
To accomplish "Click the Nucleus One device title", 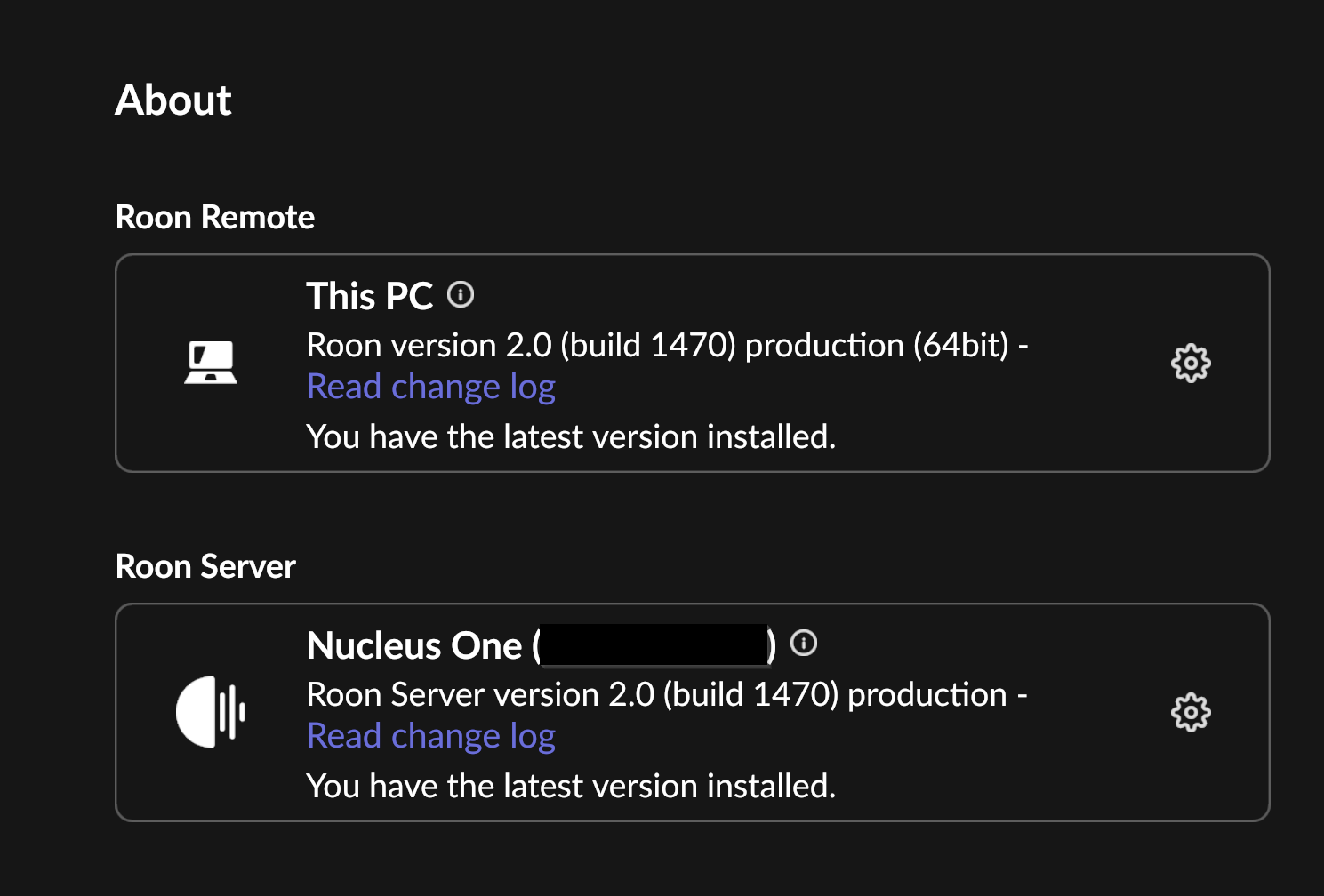I will point(414,645).
